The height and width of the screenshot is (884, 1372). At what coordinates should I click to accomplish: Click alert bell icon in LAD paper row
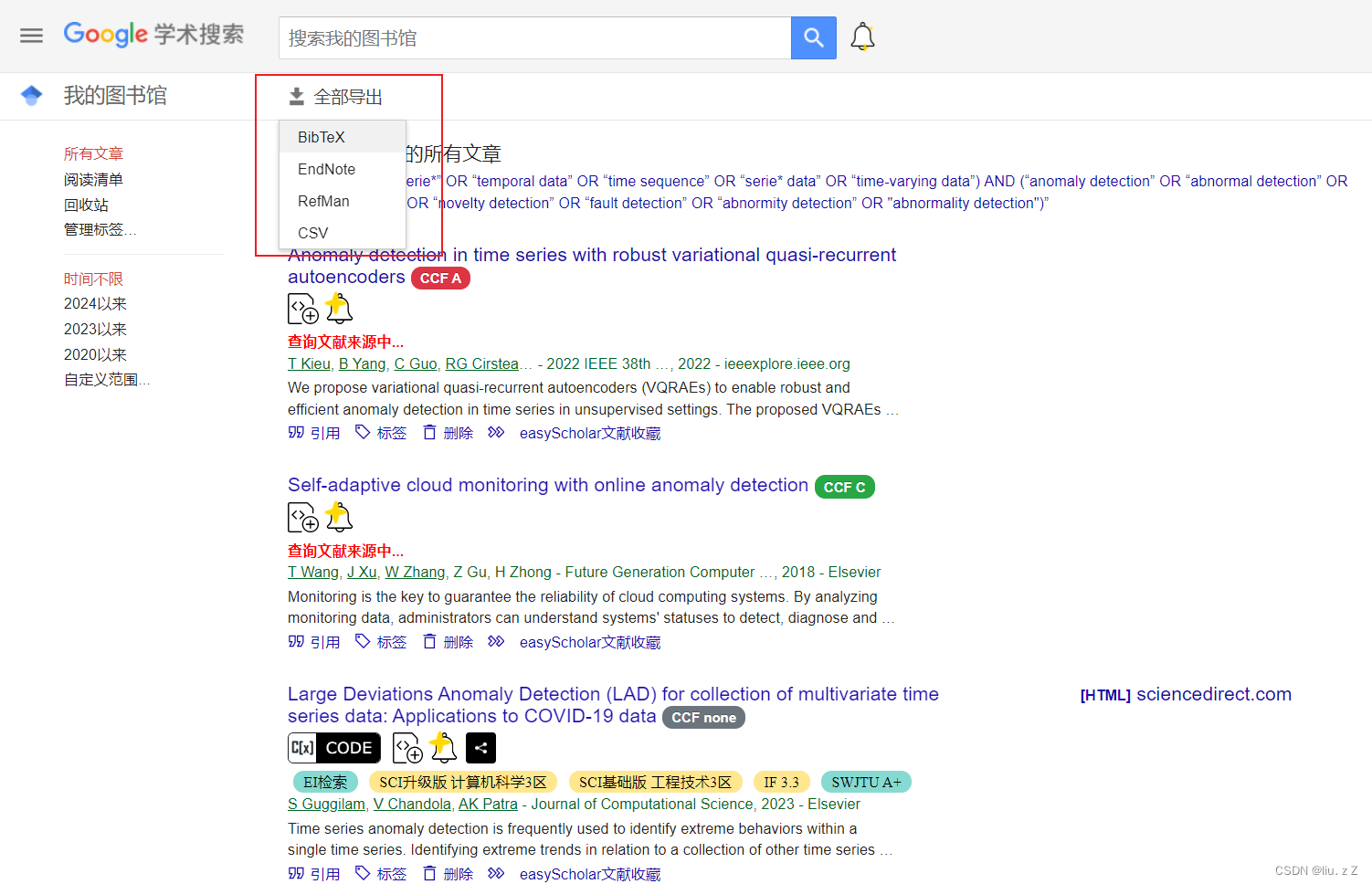[x=444, y=748]
